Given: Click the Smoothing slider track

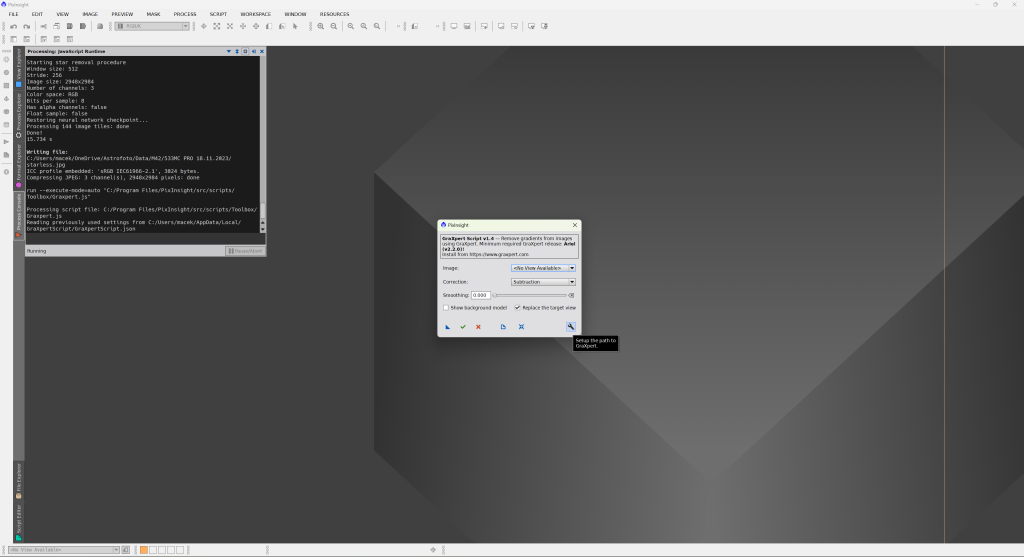Looking at the screenshot, I should pyautogui.click(x=530, y=295).
